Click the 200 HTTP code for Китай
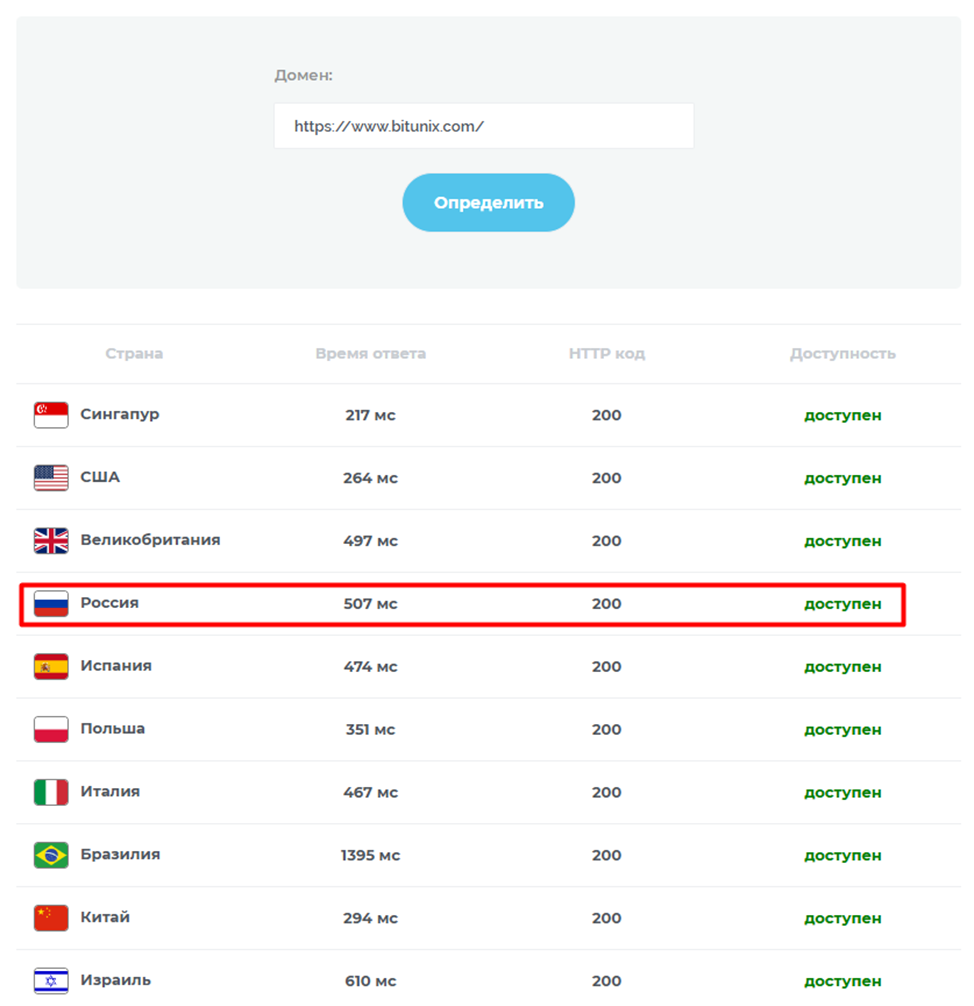The image size is (974, 1006). click(x=606, y=918)
